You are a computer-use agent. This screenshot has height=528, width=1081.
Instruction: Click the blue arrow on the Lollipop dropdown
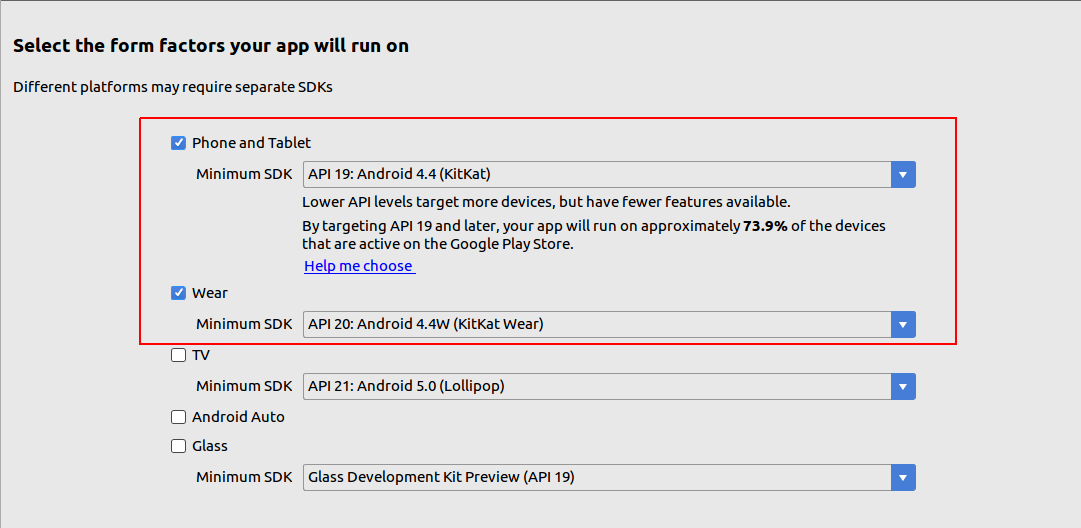[903, 386]
